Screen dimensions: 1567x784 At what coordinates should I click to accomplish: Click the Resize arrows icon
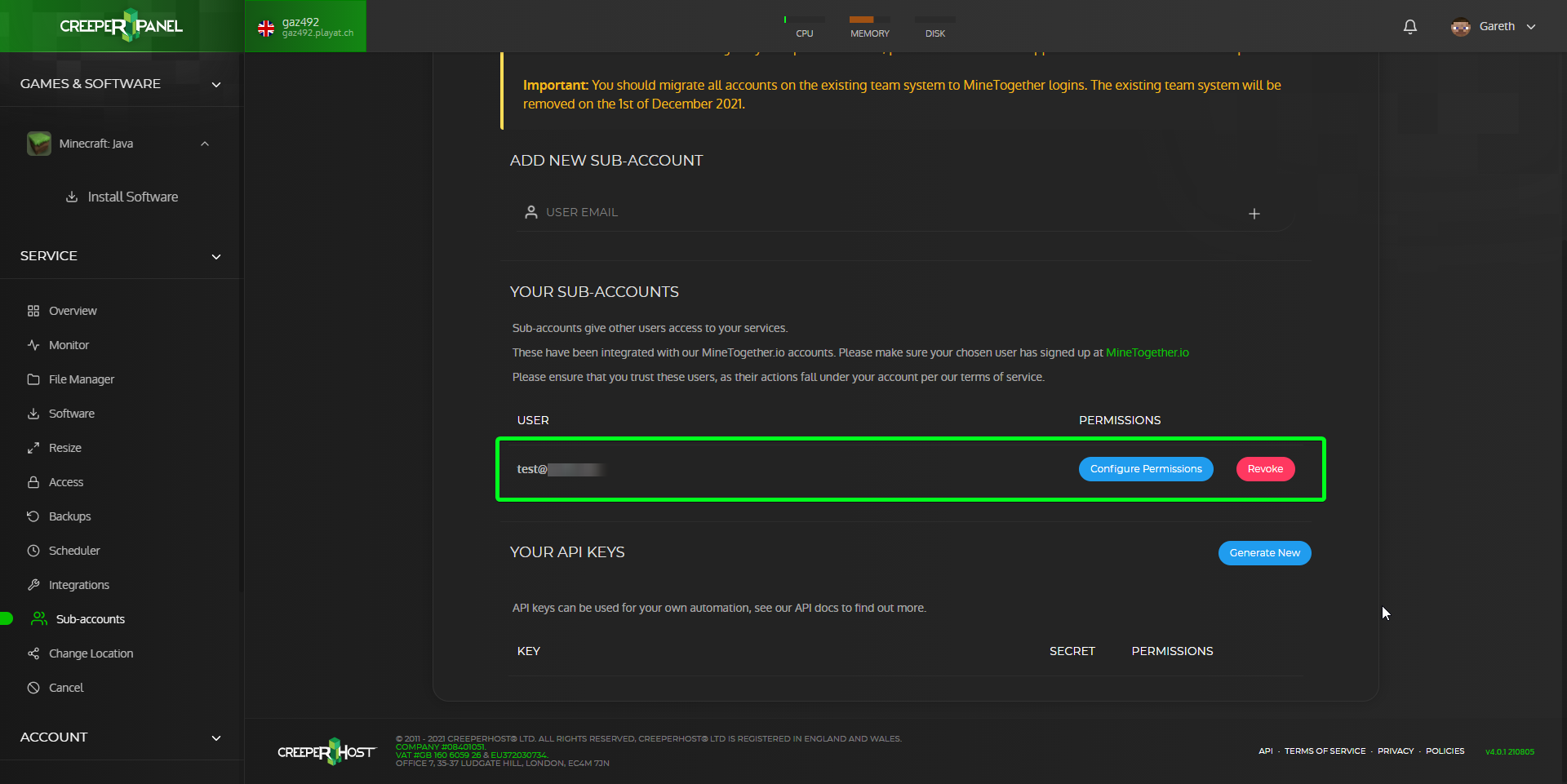[x=33, y=448]
